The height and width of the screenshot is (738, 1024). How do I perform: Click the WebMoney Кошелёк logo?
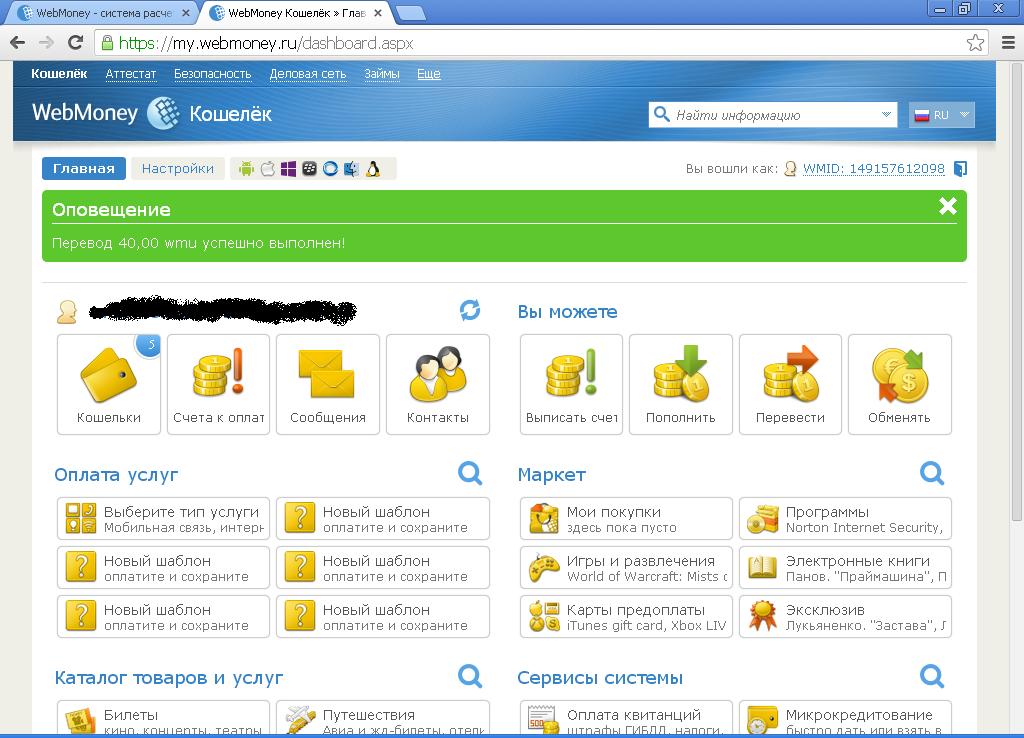tap(152, 114)
